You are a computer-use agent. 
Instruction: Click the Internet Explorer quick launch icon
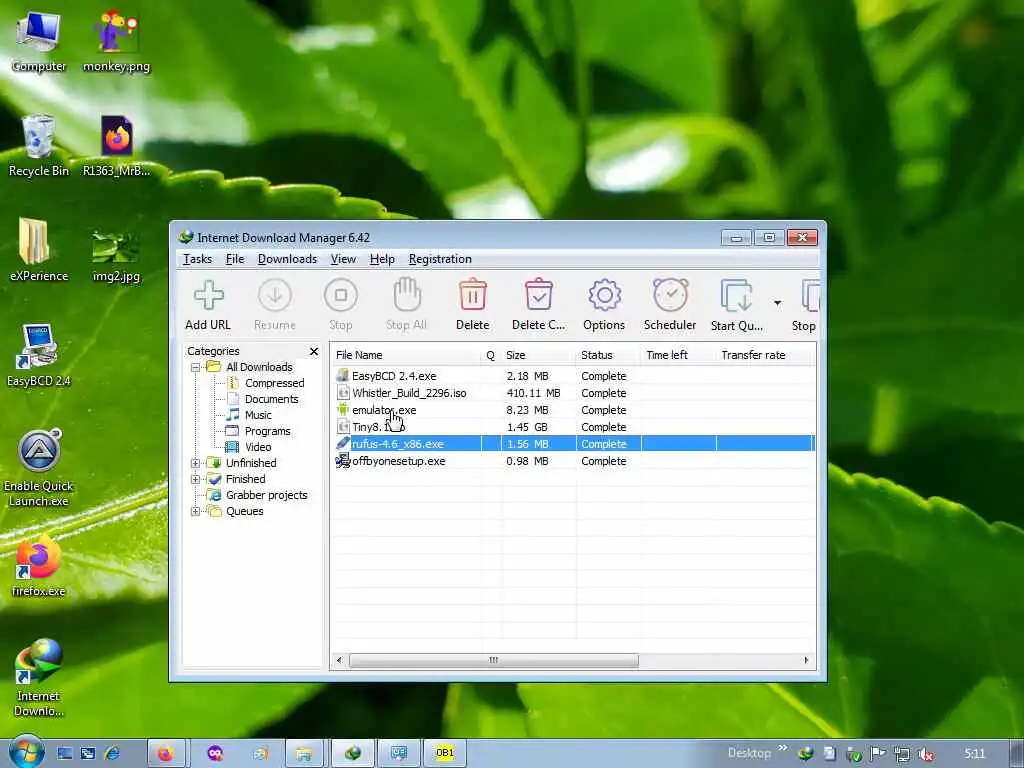112,754
